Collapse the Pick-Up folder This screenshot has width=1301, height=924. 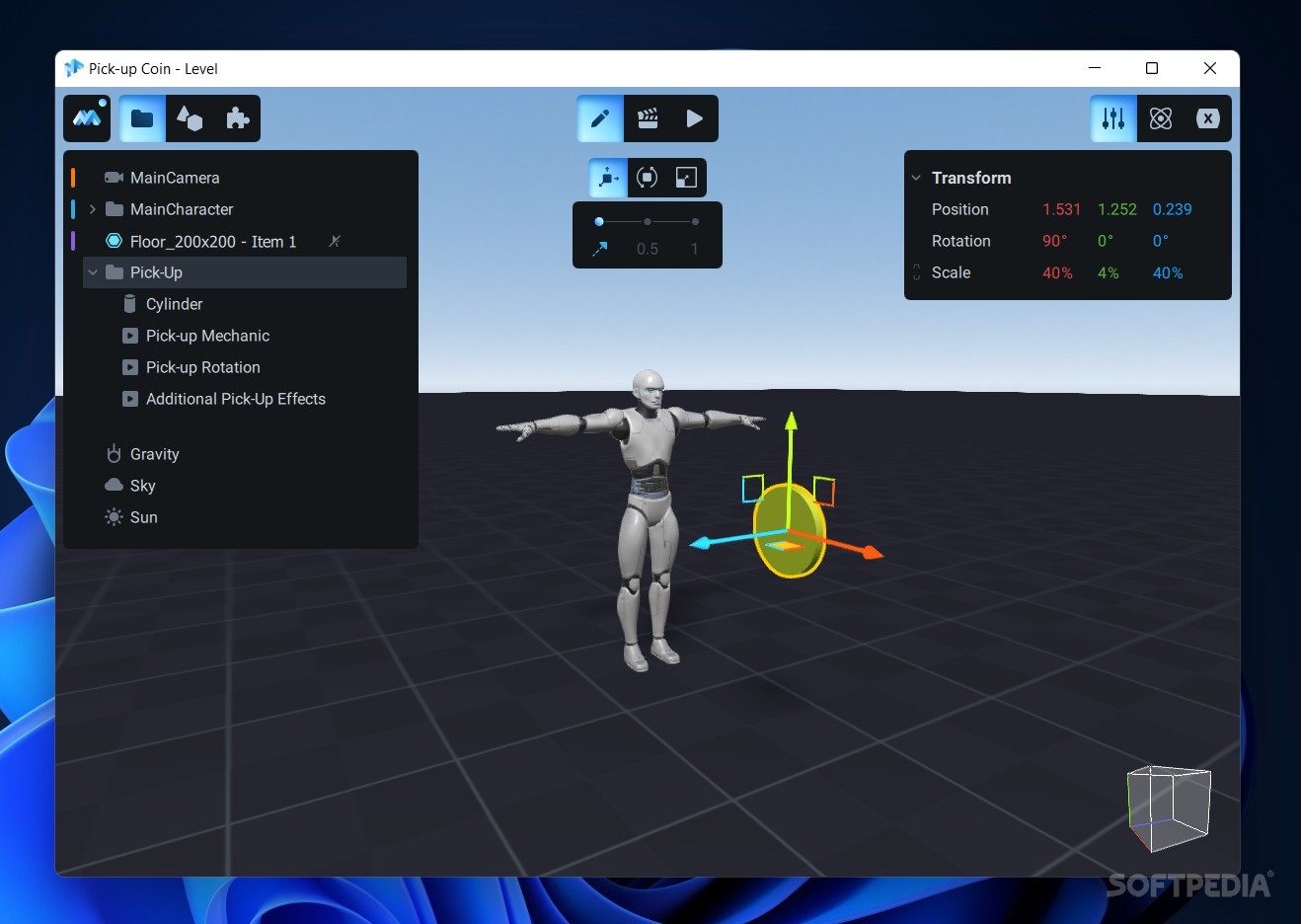coord(92,272)
